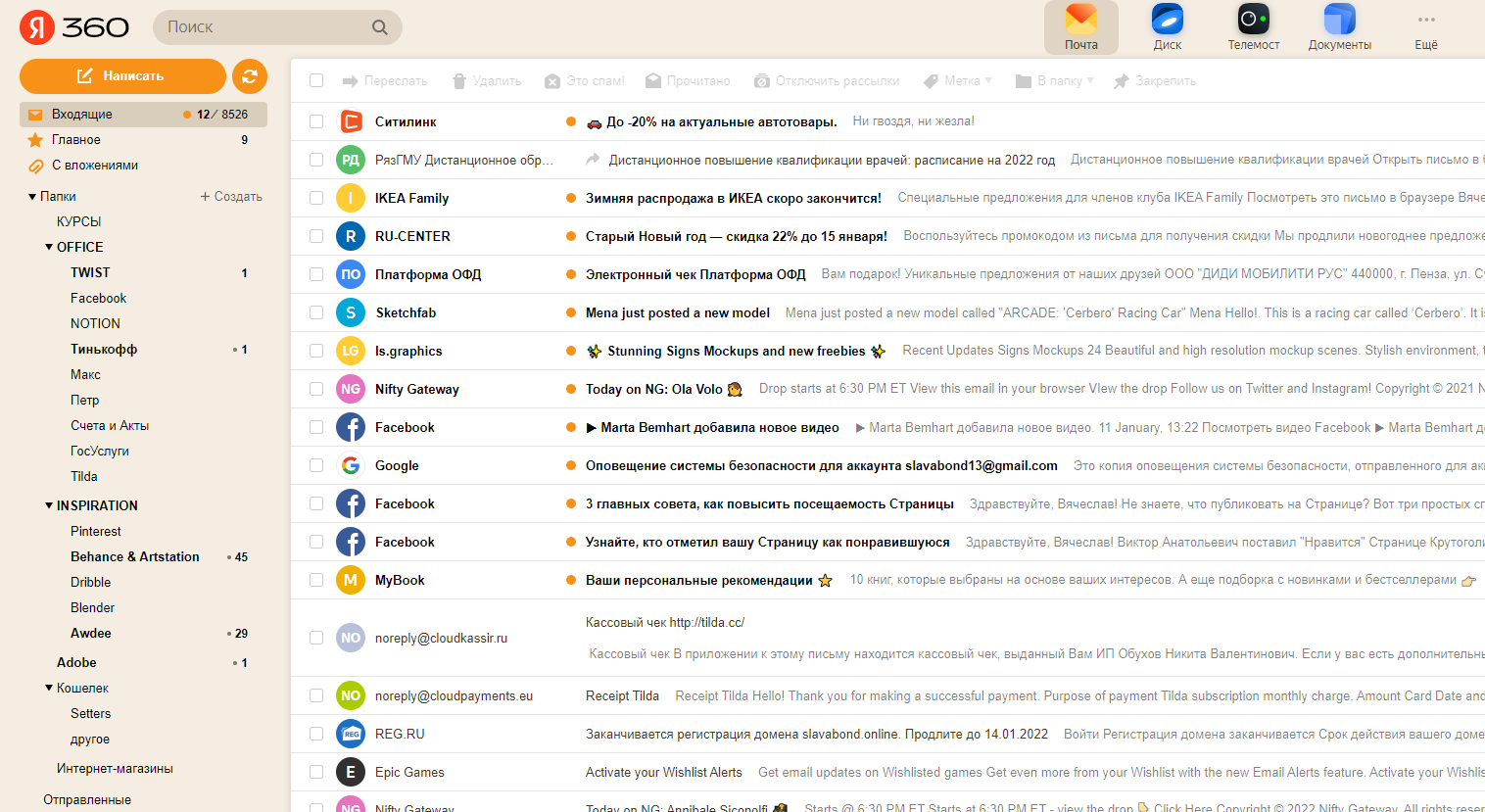Check the Nifty Gateway Ola Volo email checkbox
The height and width of the screenshot is (812, 1485).
316,389
